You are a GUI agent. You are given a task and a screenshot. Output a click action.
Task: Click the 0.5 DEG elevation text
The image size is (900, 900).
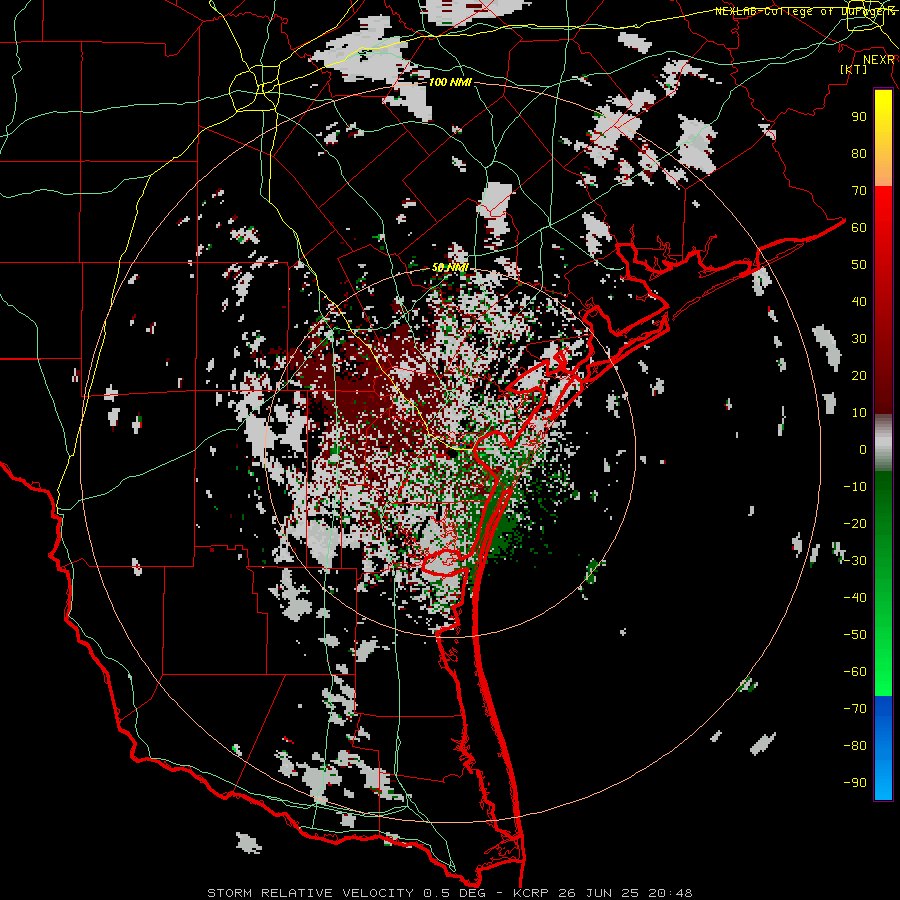[x=455, y=893]
